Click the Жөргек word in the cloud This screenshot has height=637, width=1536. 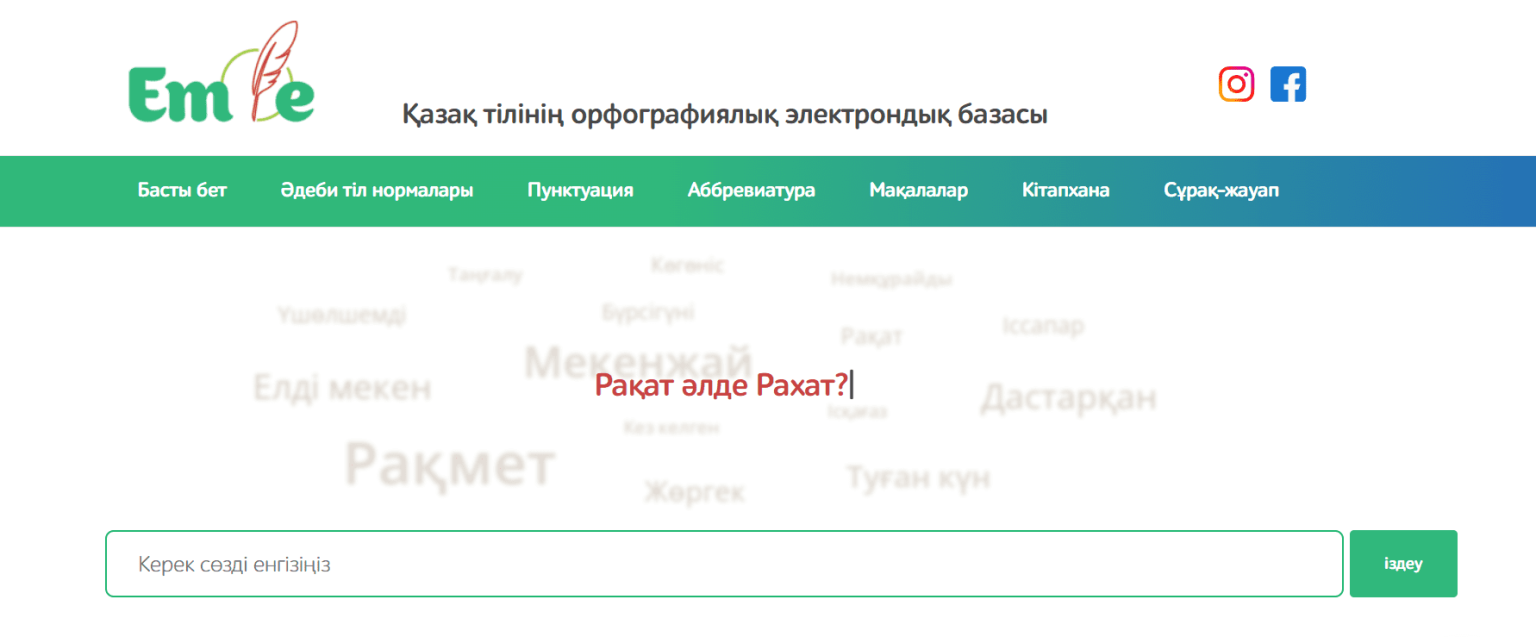click(x=694, y=492)
